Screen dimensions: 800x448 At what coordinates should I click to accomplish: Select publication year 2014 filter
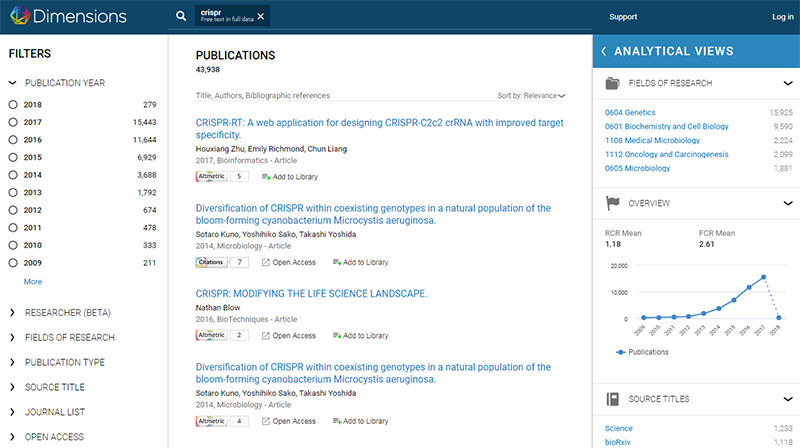point(13,175)
